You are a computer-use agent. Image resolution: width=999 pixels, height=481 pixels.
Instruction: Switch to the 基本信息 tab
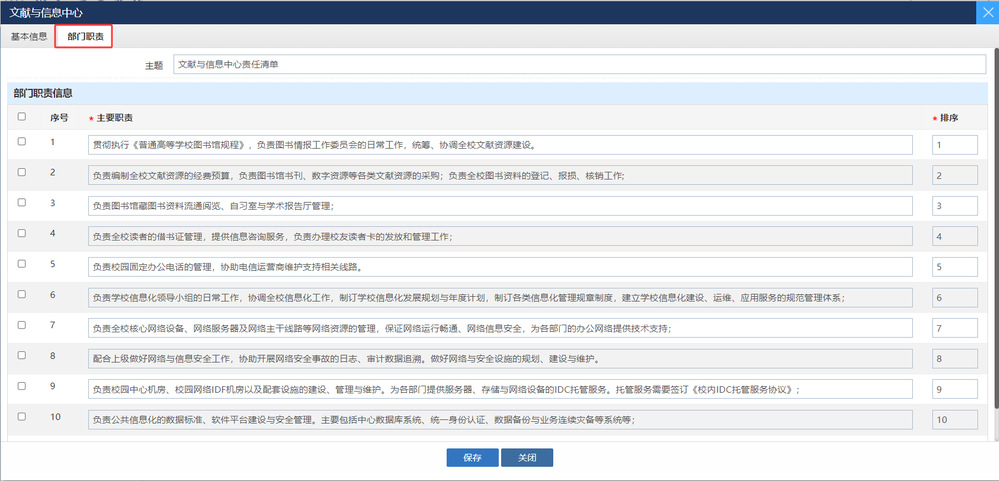29,37
